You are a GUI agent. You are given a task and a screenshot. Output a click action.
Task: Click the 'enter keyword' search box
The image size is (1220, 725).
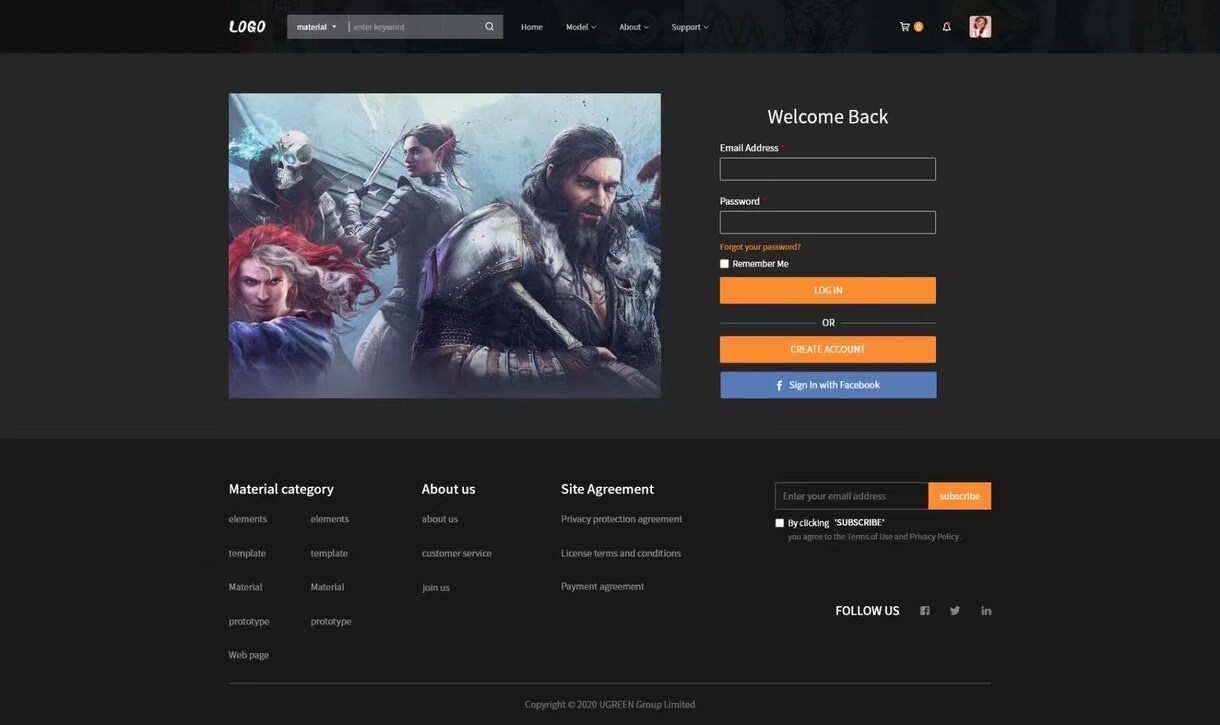click(x=414, y=27)
